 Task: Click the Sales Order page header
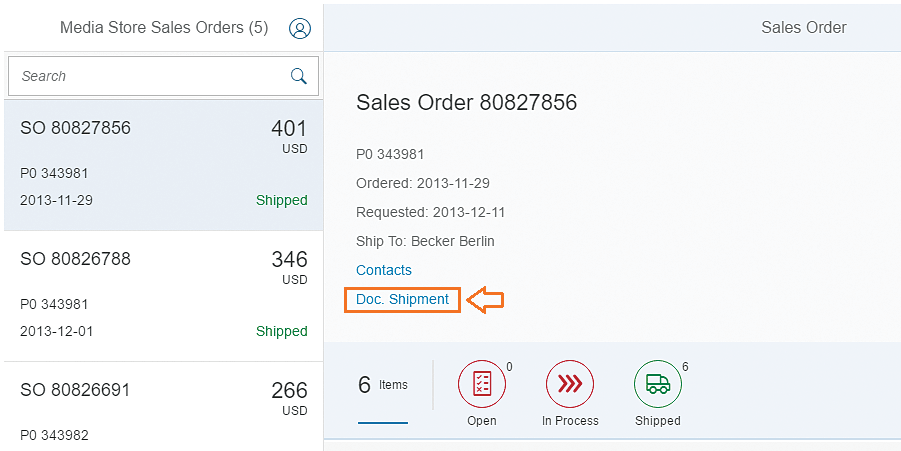[803, 27]
